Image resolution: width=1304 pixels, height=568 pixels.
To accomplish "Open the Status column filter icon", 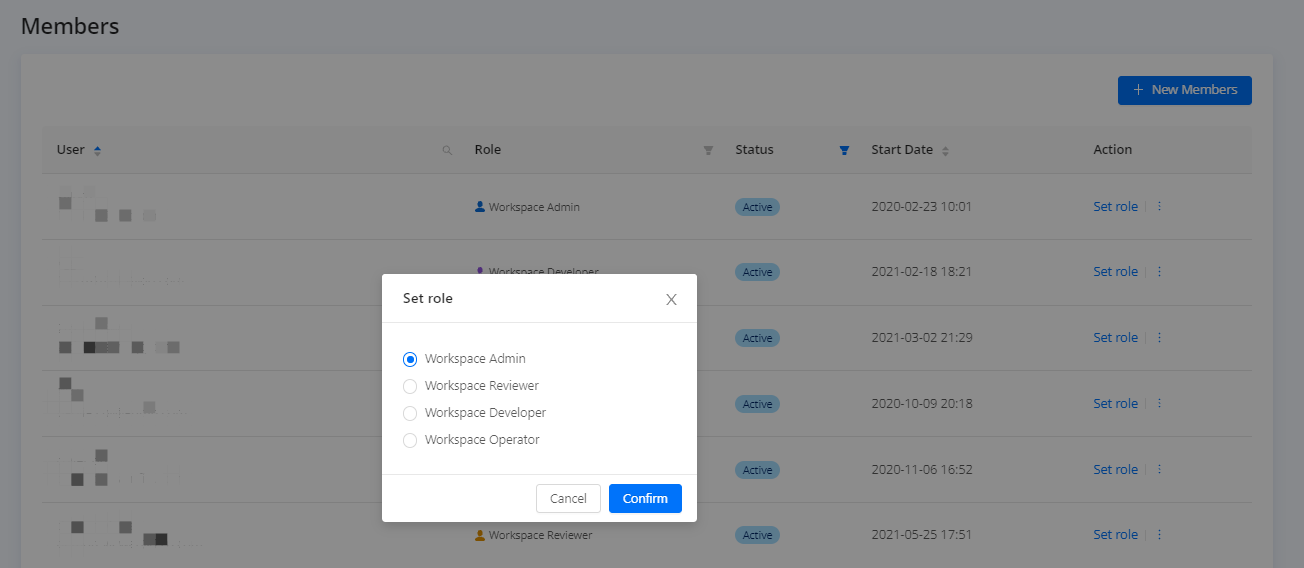I will click(844, 150).
